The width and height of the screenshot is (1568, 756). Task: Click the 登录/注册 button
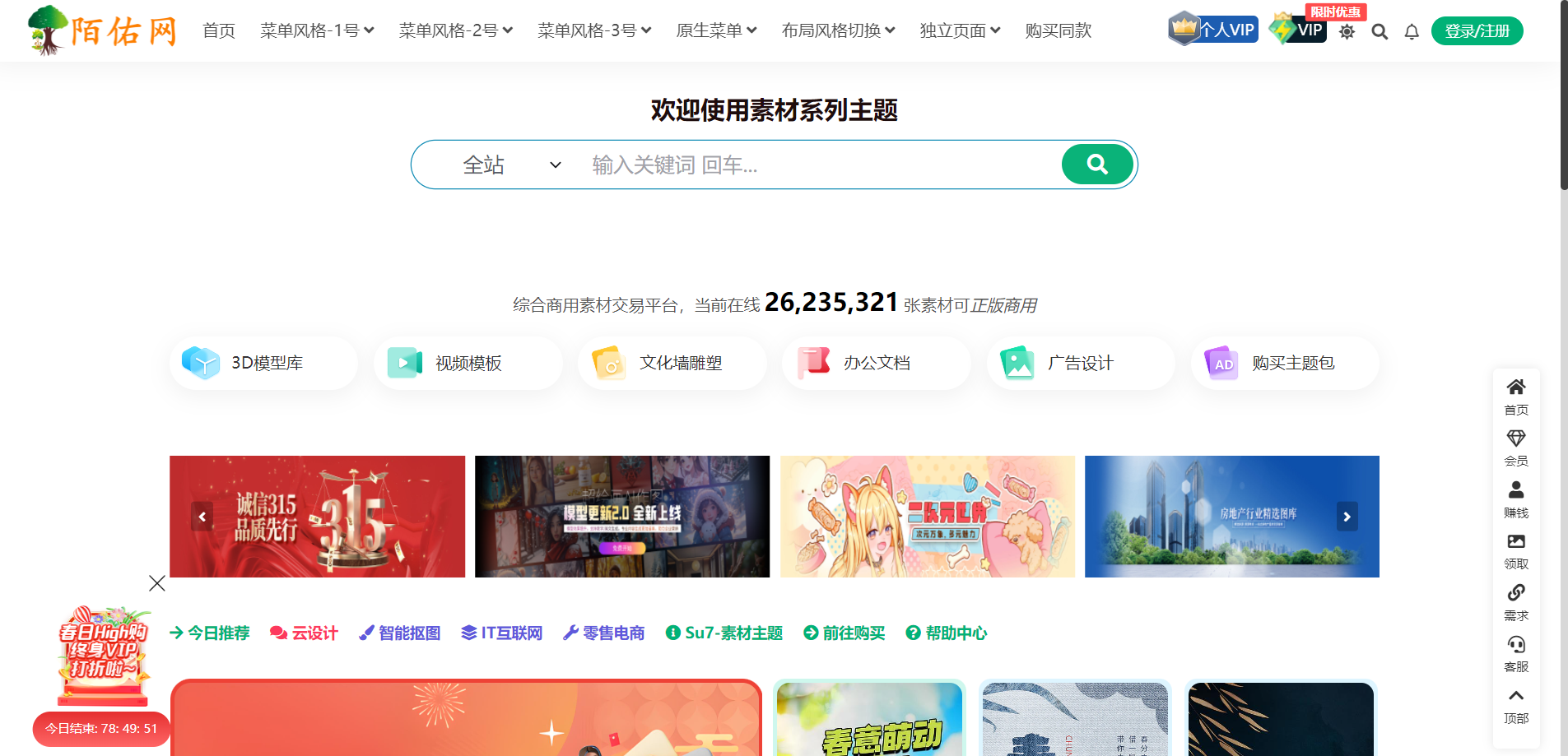pyautogui.click(x=1477, y=31)
